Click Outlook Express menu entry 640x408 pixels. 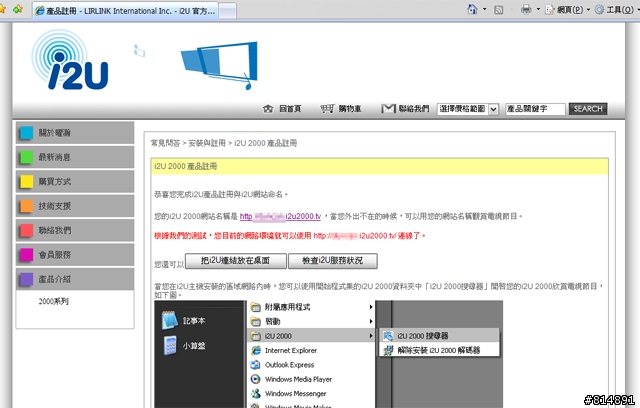coord(311,365)
